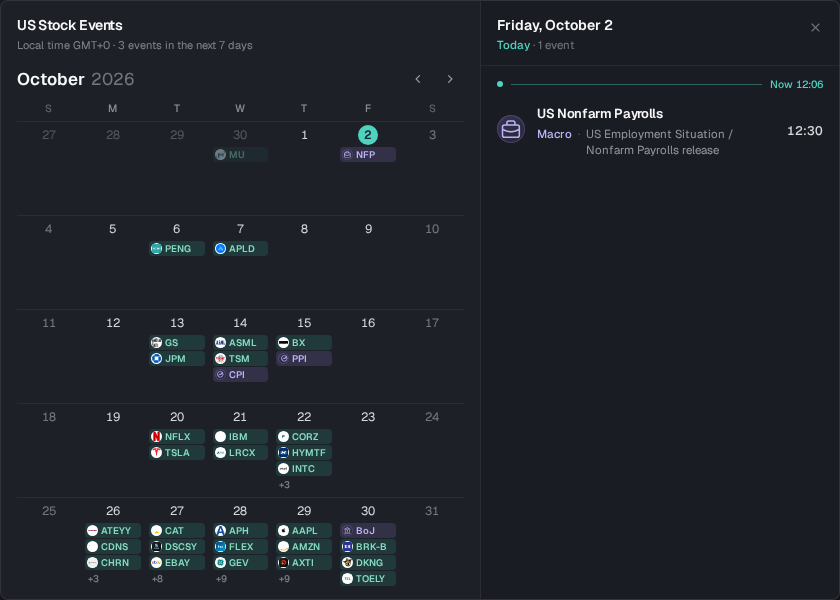Expand +8 more events on October 27

[x=157, y=579]
